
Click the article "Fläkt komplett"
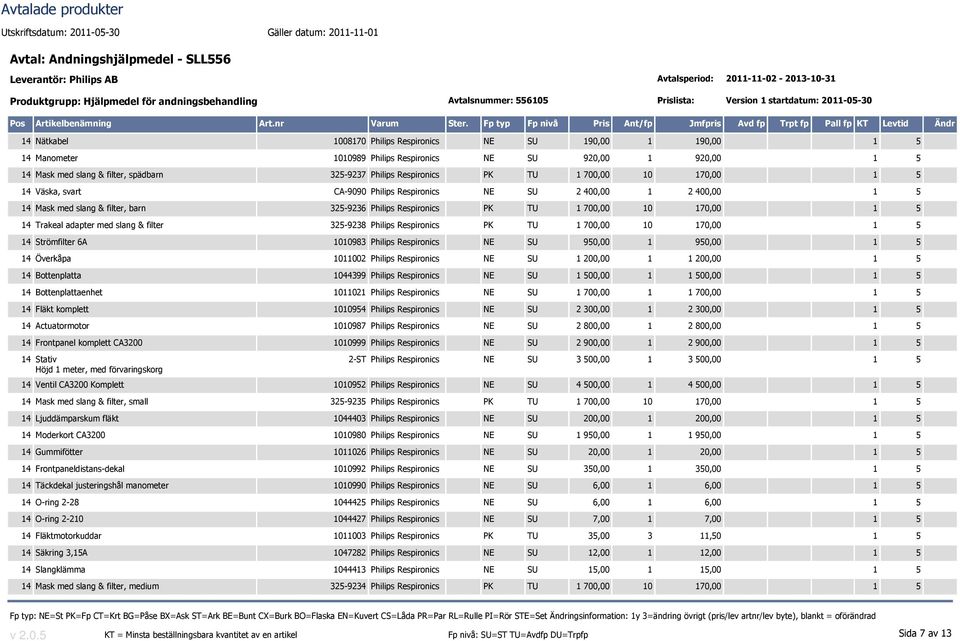[x=62, y=309]
